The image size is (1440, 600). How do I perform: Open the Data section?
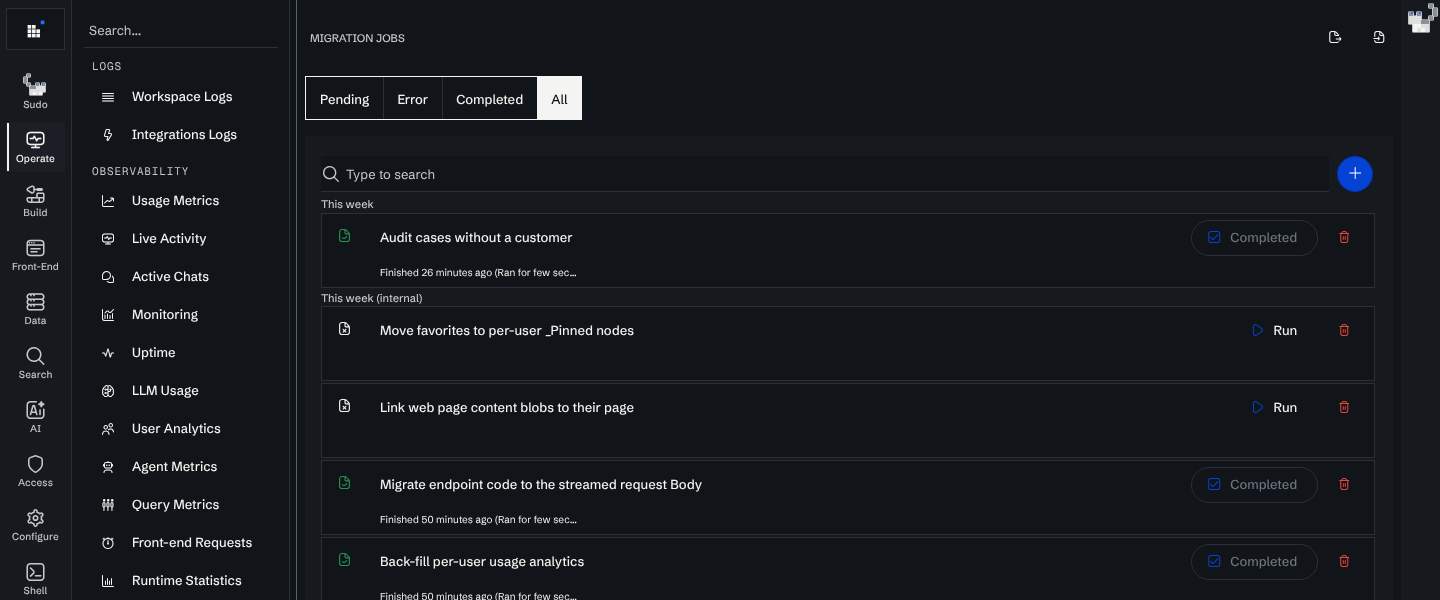[x=35, y=309]
